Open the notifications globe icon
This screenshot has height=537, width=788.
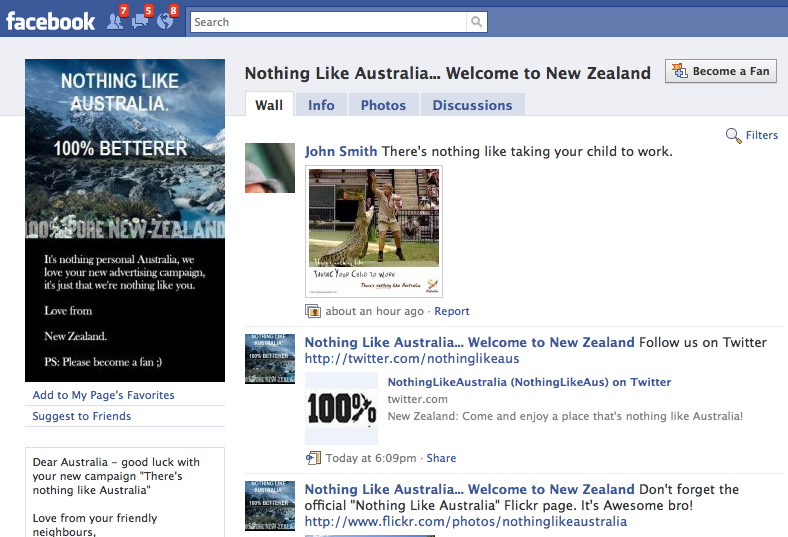(x=165, y=21)
